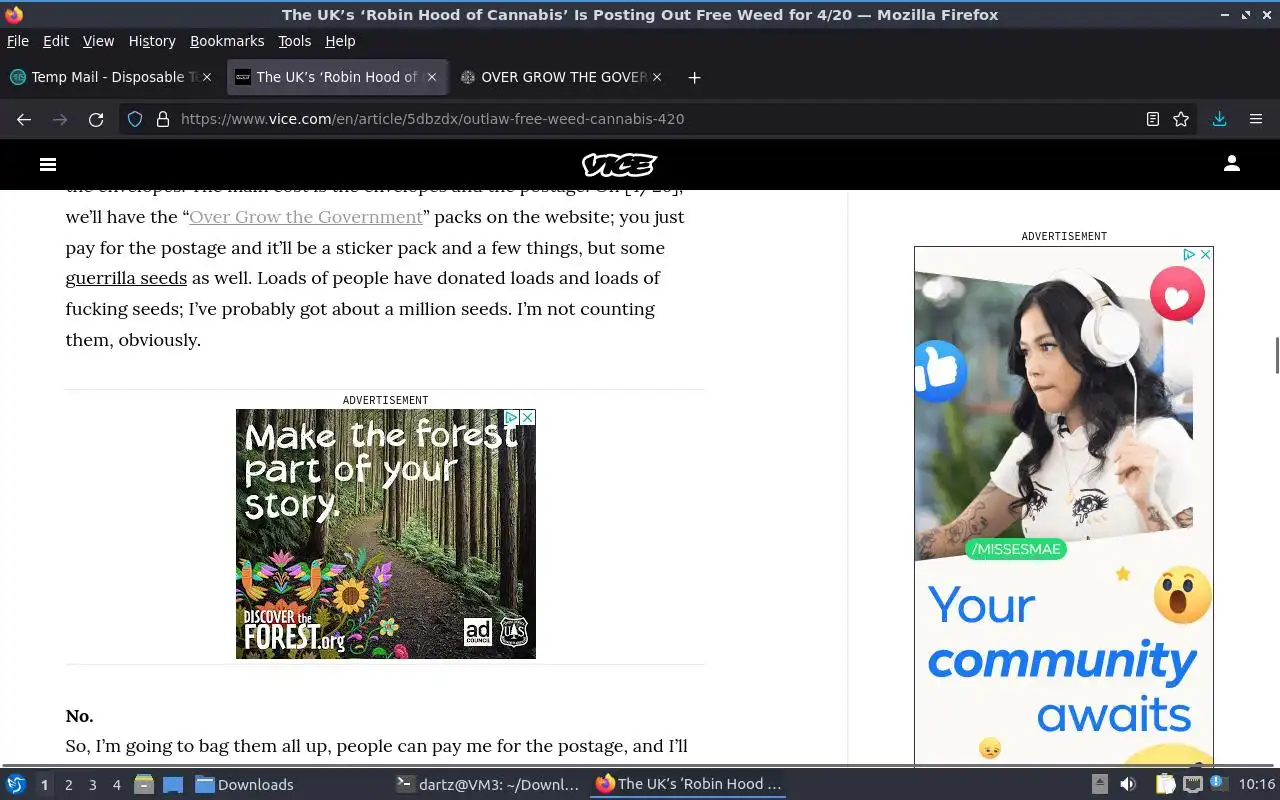Open the 'Your community awaits' ad
Screen dimensions: 1280x800
(1064, 507)
